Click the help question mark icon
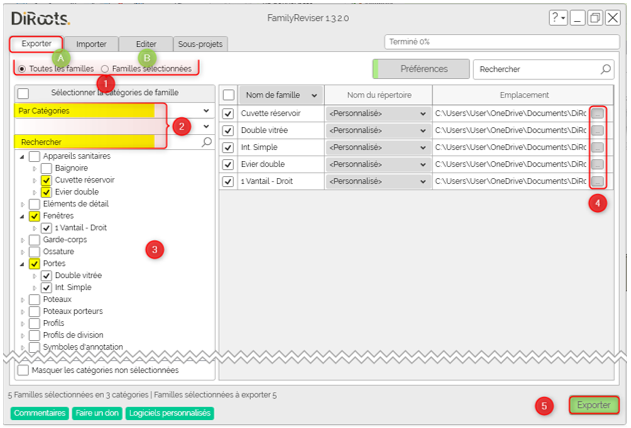The image size is (631, 428). coord(556,18)
